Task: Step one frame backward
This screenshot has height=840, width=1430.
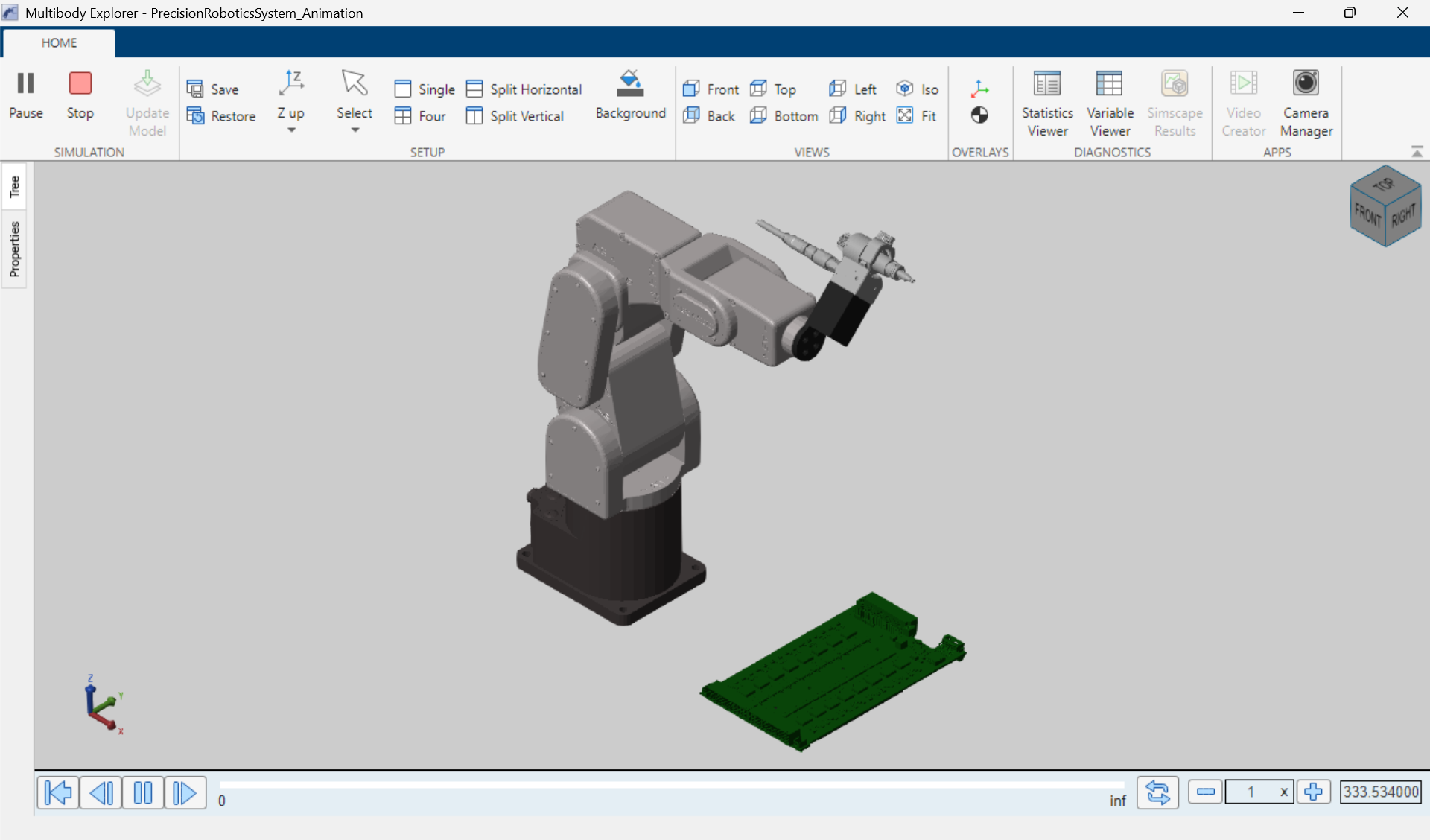Action: (x=101, y=792)
